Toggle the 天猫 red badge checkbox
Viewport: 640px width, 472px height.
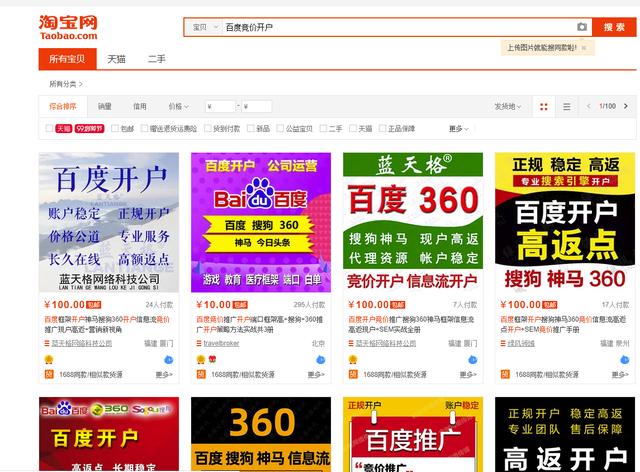click(x=49, y=129)
